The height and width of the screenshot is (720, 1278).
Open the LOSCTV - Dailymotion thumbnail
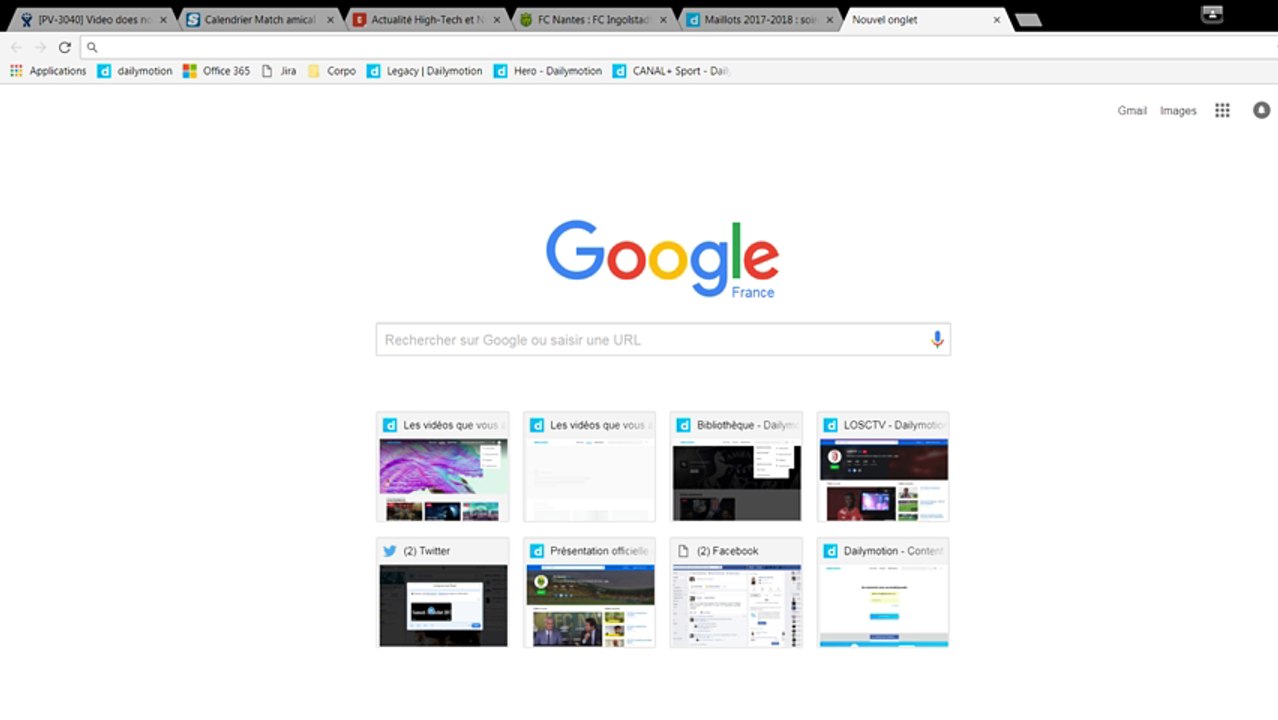[x=883, y=467]
